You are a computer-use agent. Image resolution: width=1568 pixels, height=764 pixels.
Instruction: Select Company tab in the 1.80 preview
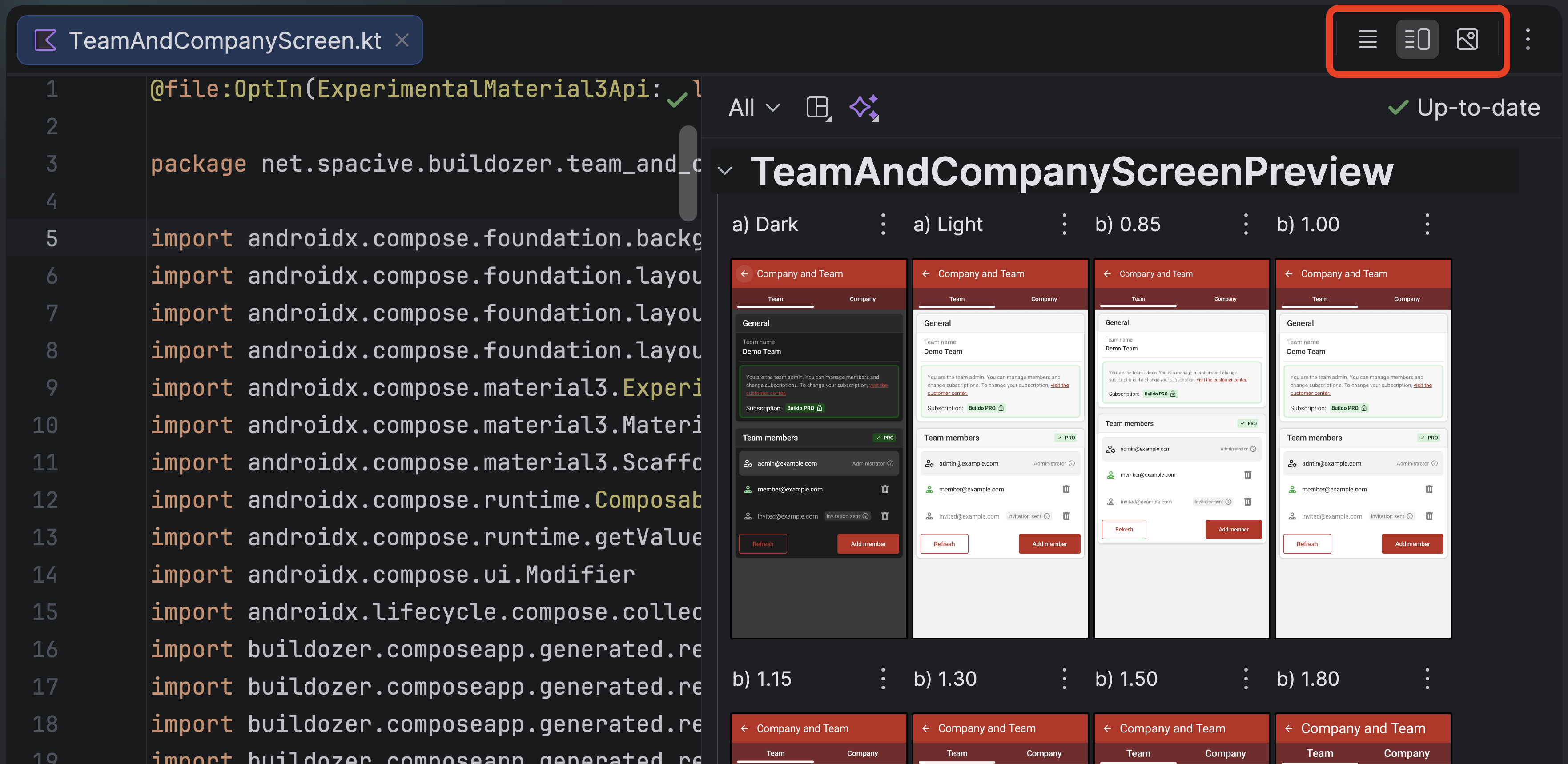tap(1406, 753)
